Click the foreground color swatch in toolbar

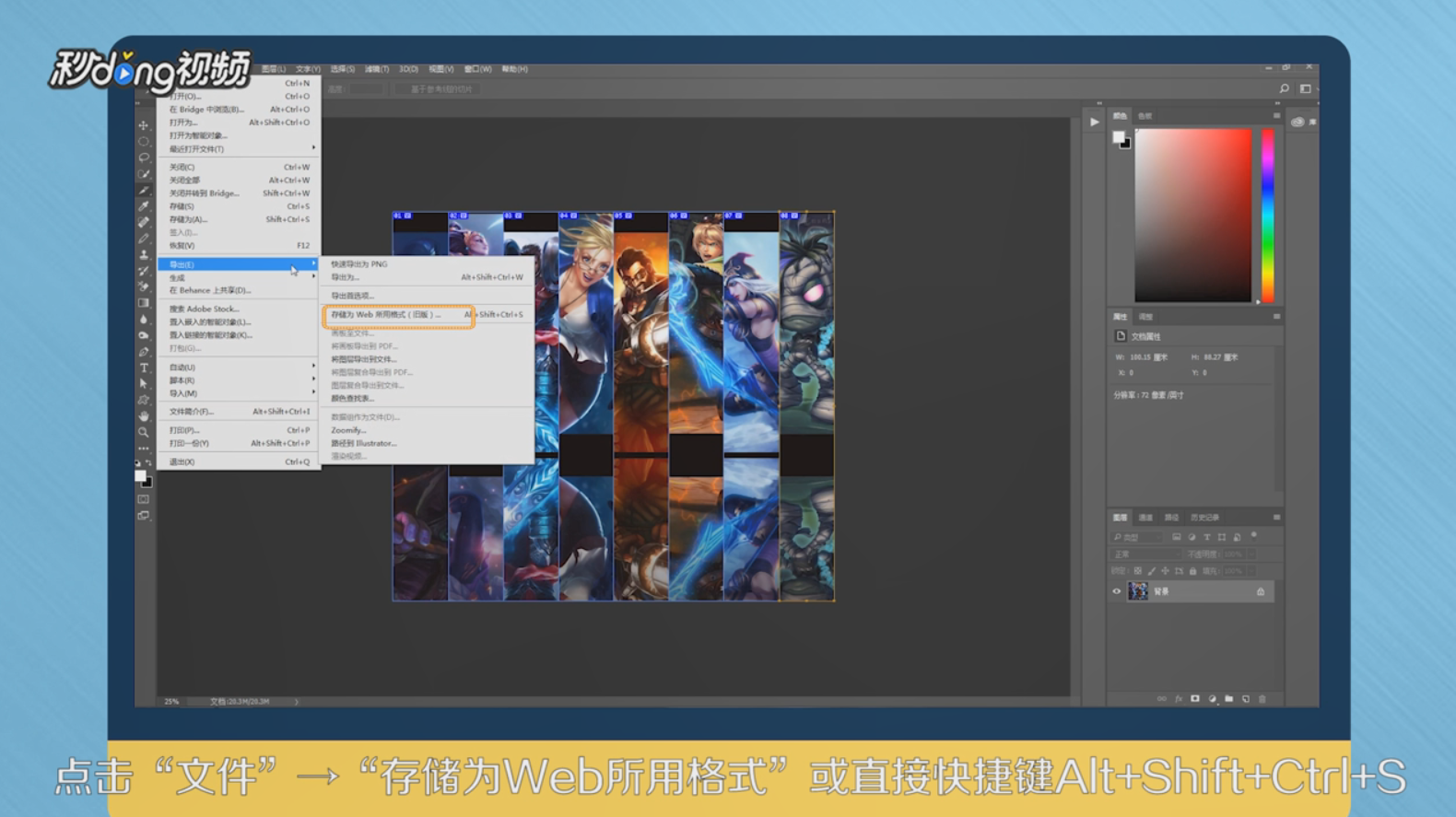(x=140, y=476)
